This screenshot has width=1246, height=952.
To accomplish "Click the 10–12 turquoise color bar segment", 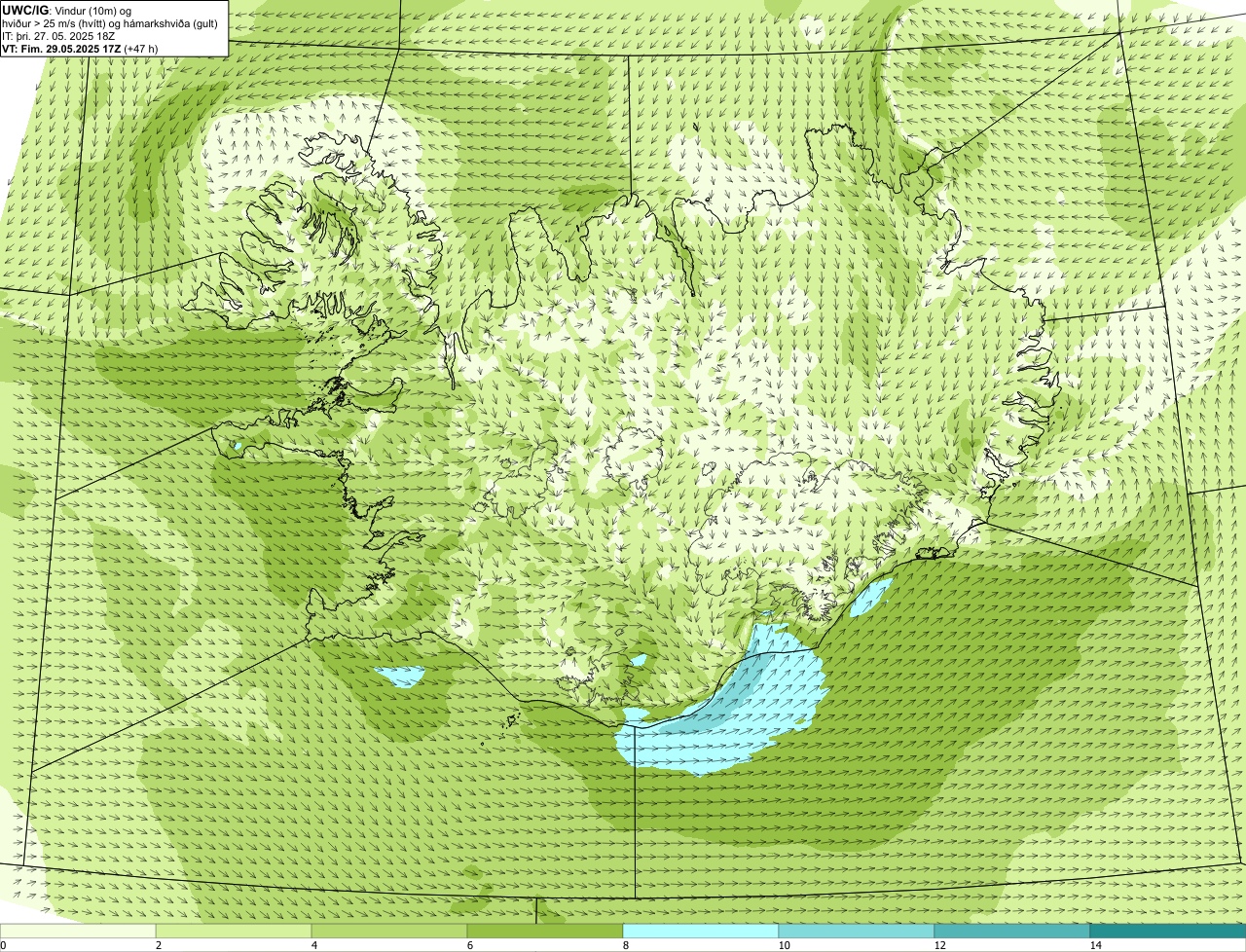I will pyautogui.click(x=857, y=931).
